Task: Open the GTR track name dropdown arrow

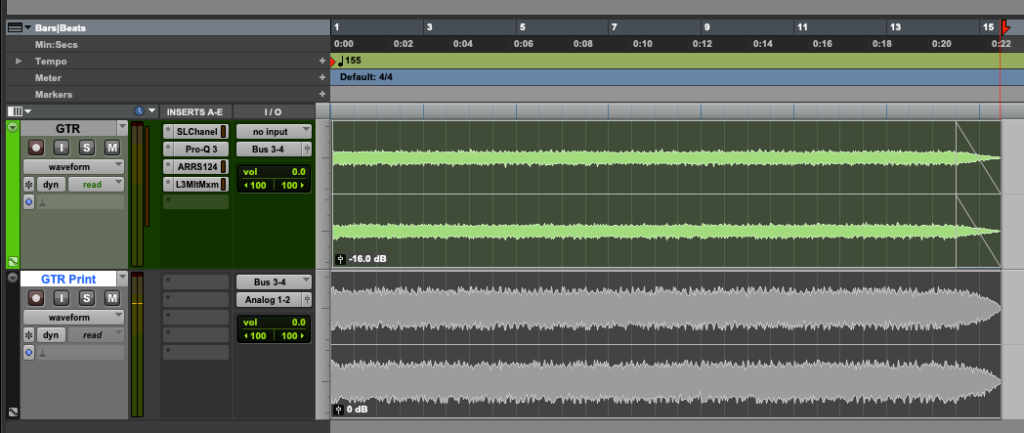Action: point(122,127)
